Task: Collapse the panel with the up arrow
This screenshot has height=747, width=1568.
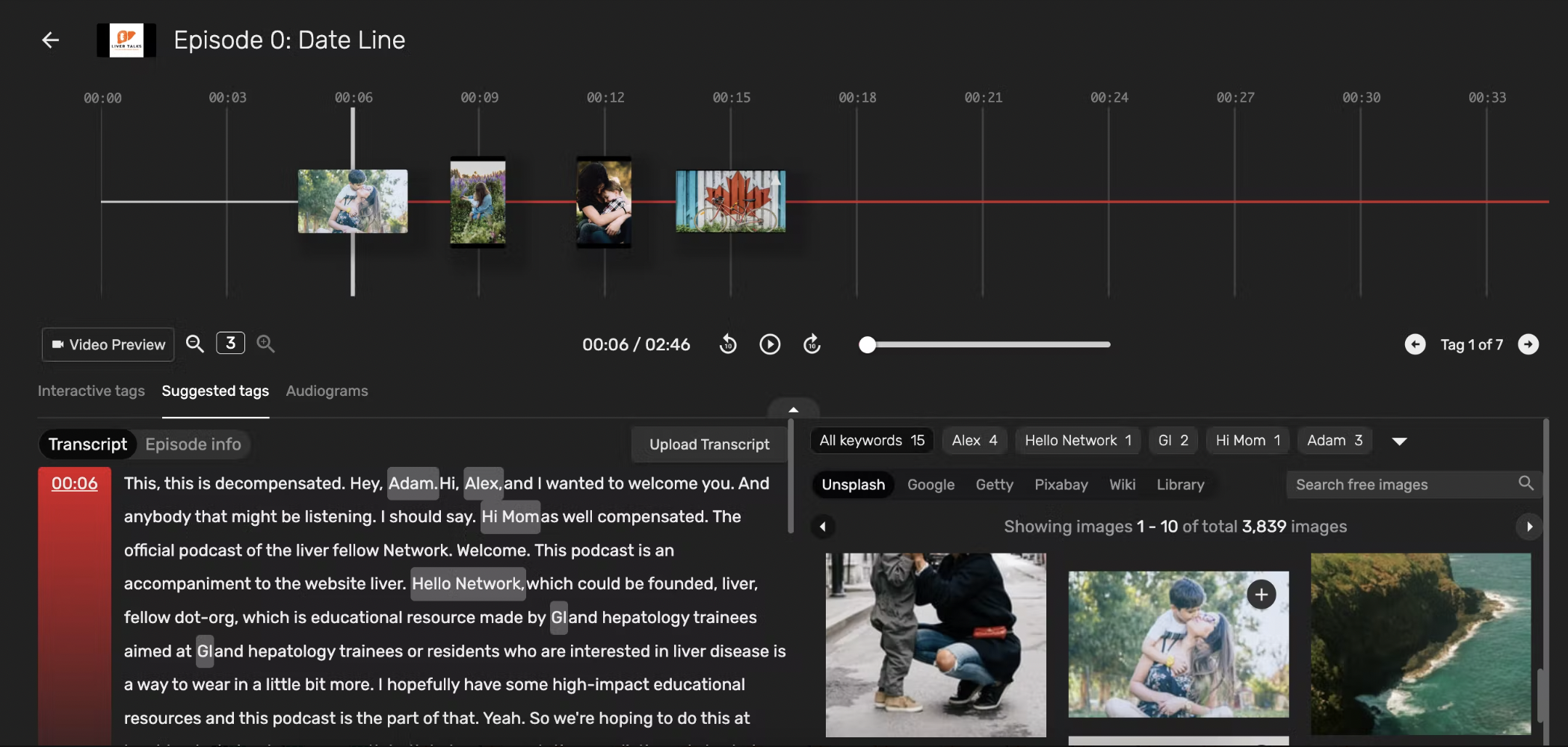Action: pos(794,409)
